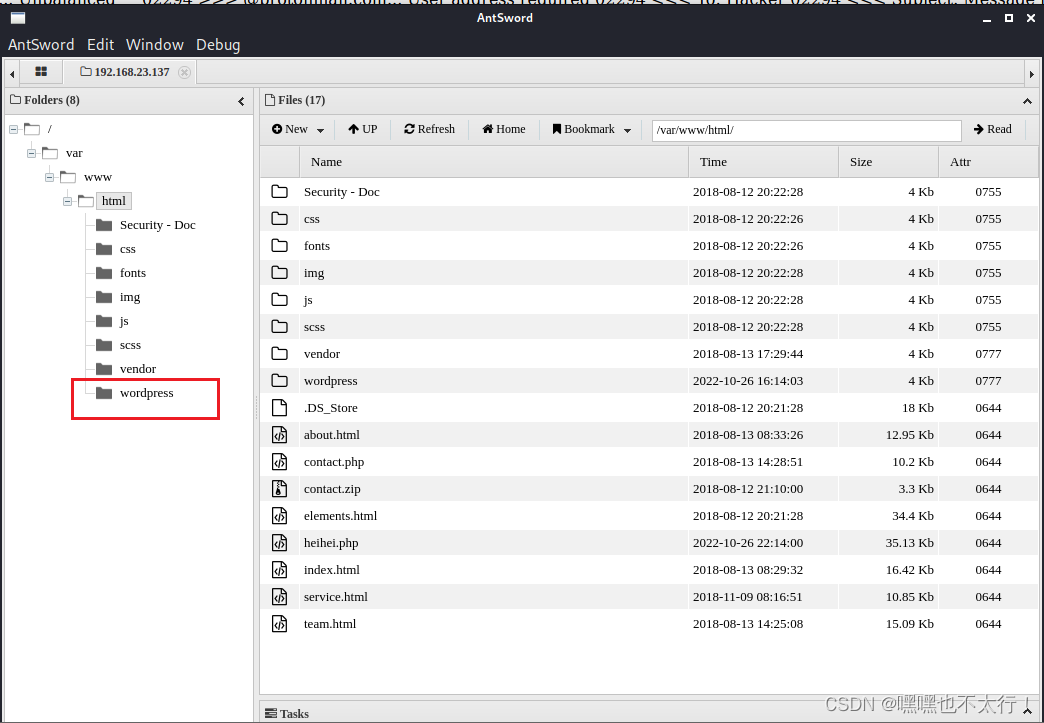Sort files by Attr column

pyautogui.click(x=988, y=162)
